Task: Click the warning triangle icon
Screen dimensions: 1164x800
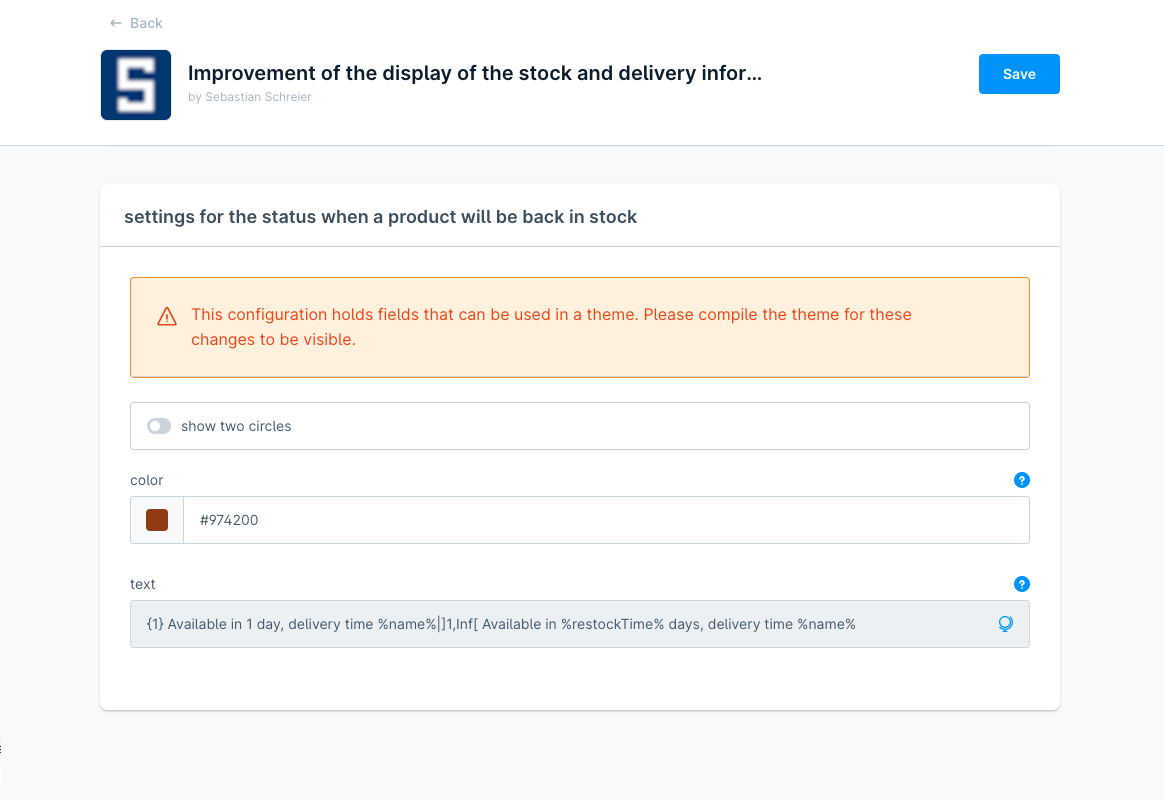Action: [167, 317]
